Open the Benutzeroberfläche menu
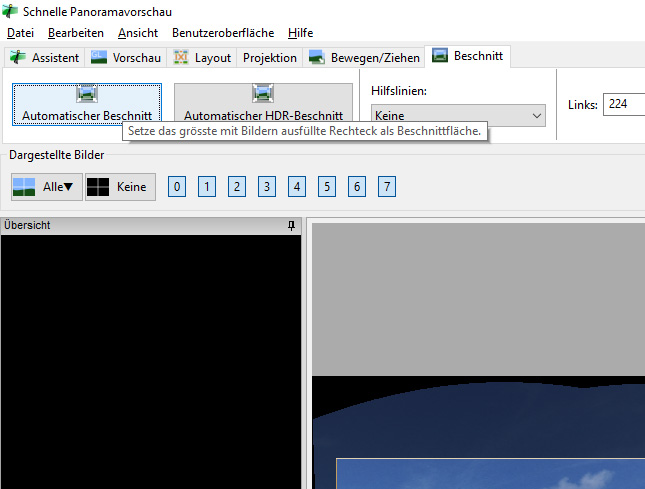Image resolution: width=645 pixels, height=489 pixels. tap(223, 33)
